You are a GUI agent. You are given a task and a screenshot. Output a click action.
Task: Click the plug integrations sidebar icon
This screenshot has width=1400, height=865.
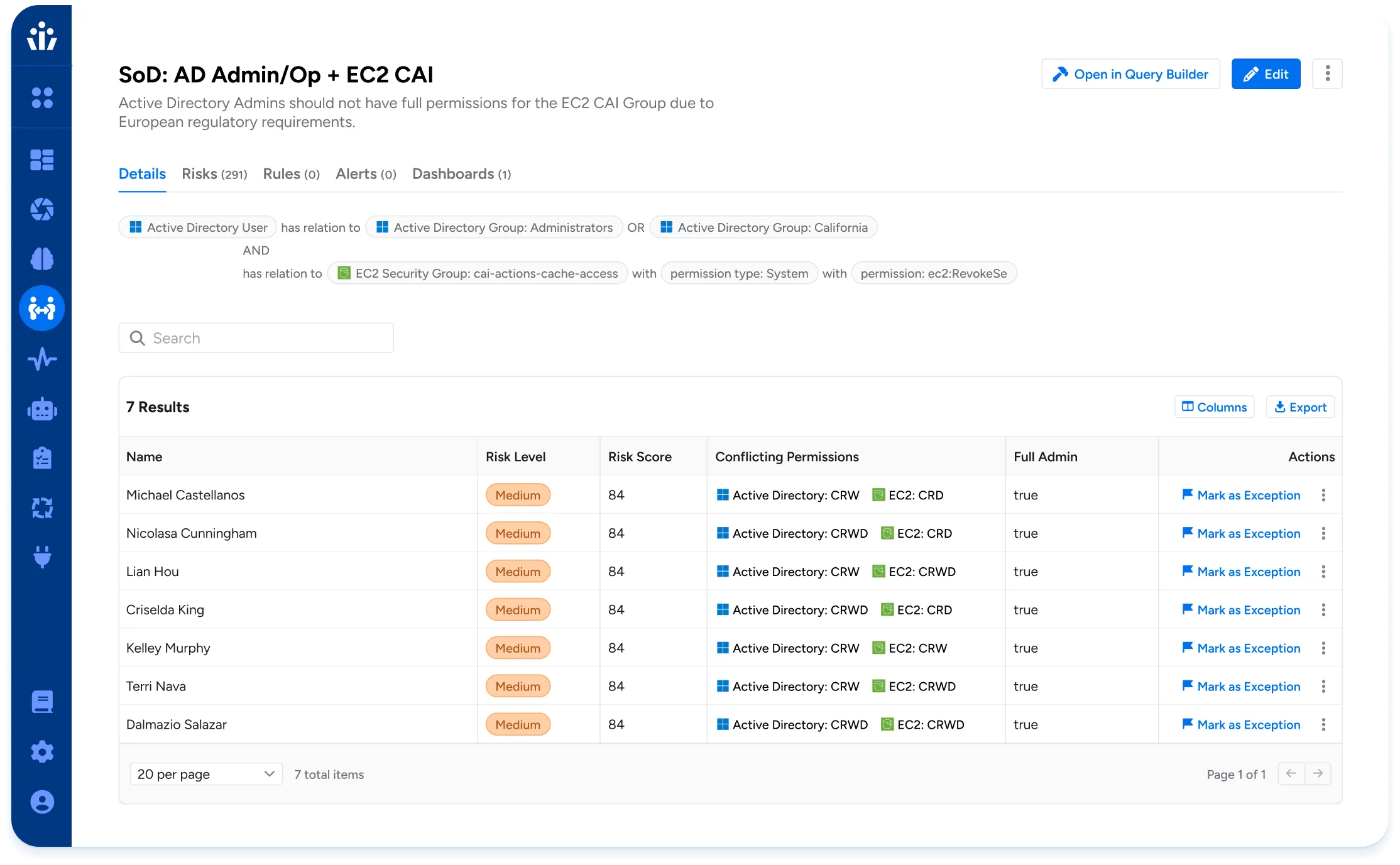point(42,557)
